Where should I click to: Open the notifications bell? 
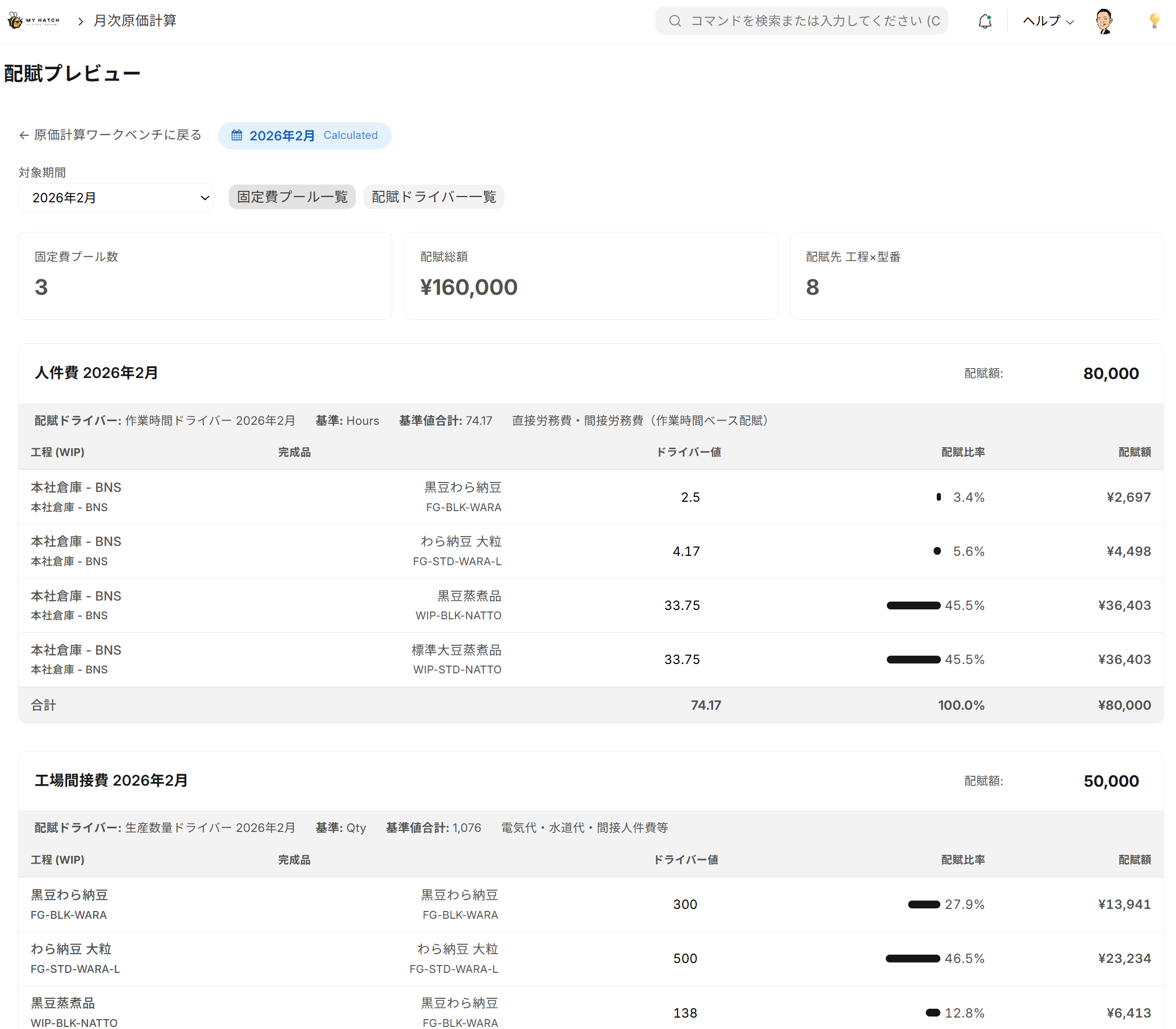tap(985, 21)
